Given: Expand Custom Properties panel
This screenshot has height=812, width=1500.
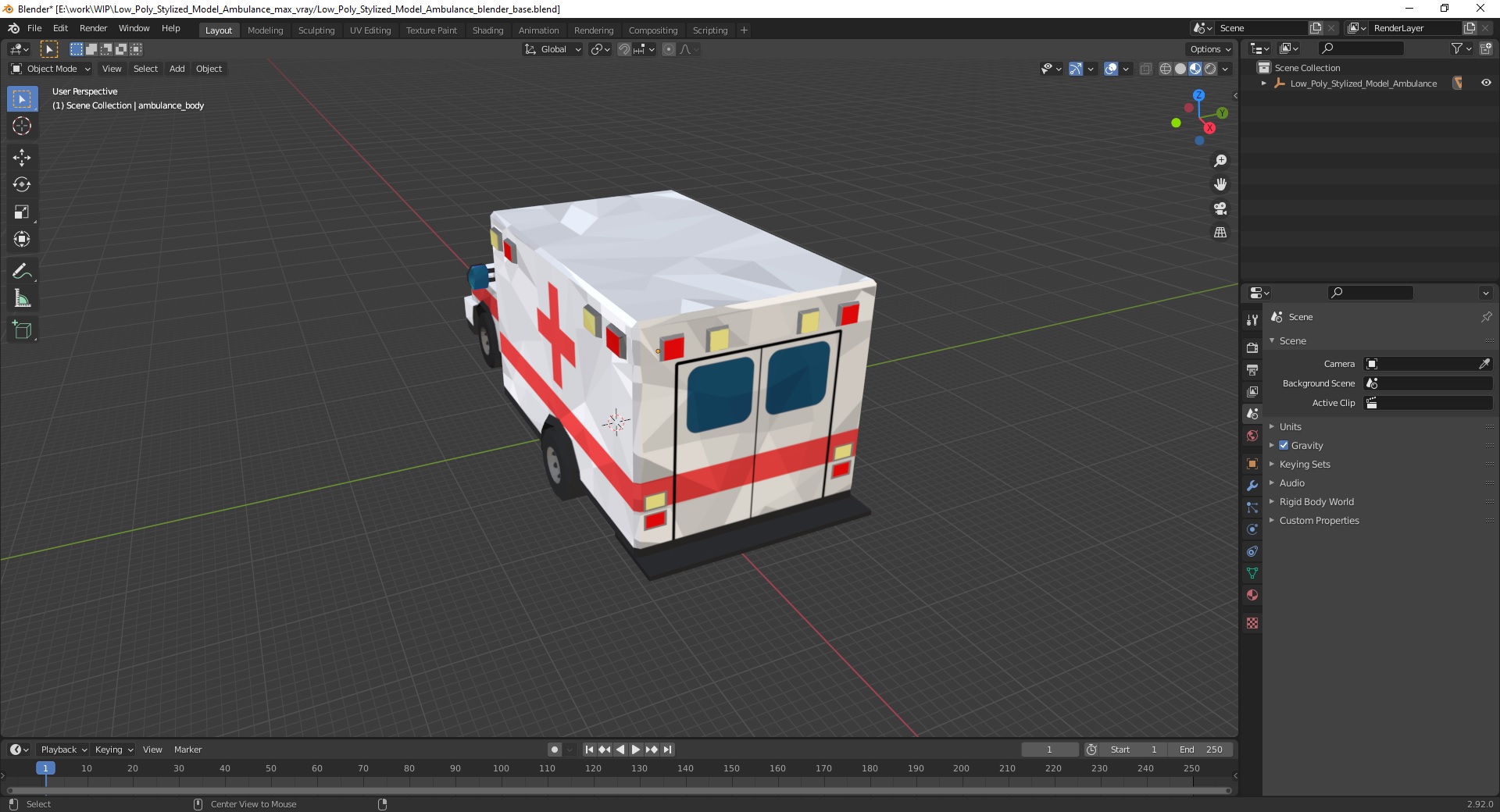Looking at the screenshot, I should tap(1319, 520).
